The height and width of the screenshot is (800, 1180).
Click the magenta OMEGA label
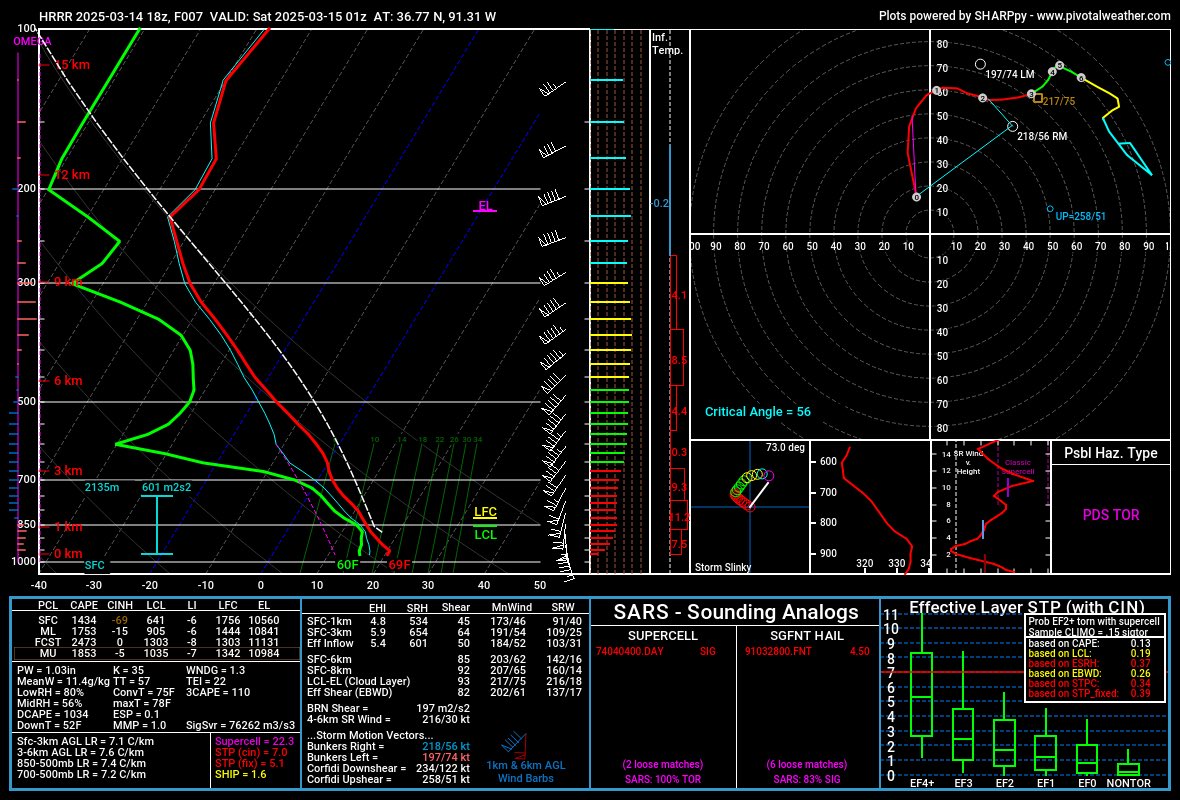click(32, 41)
